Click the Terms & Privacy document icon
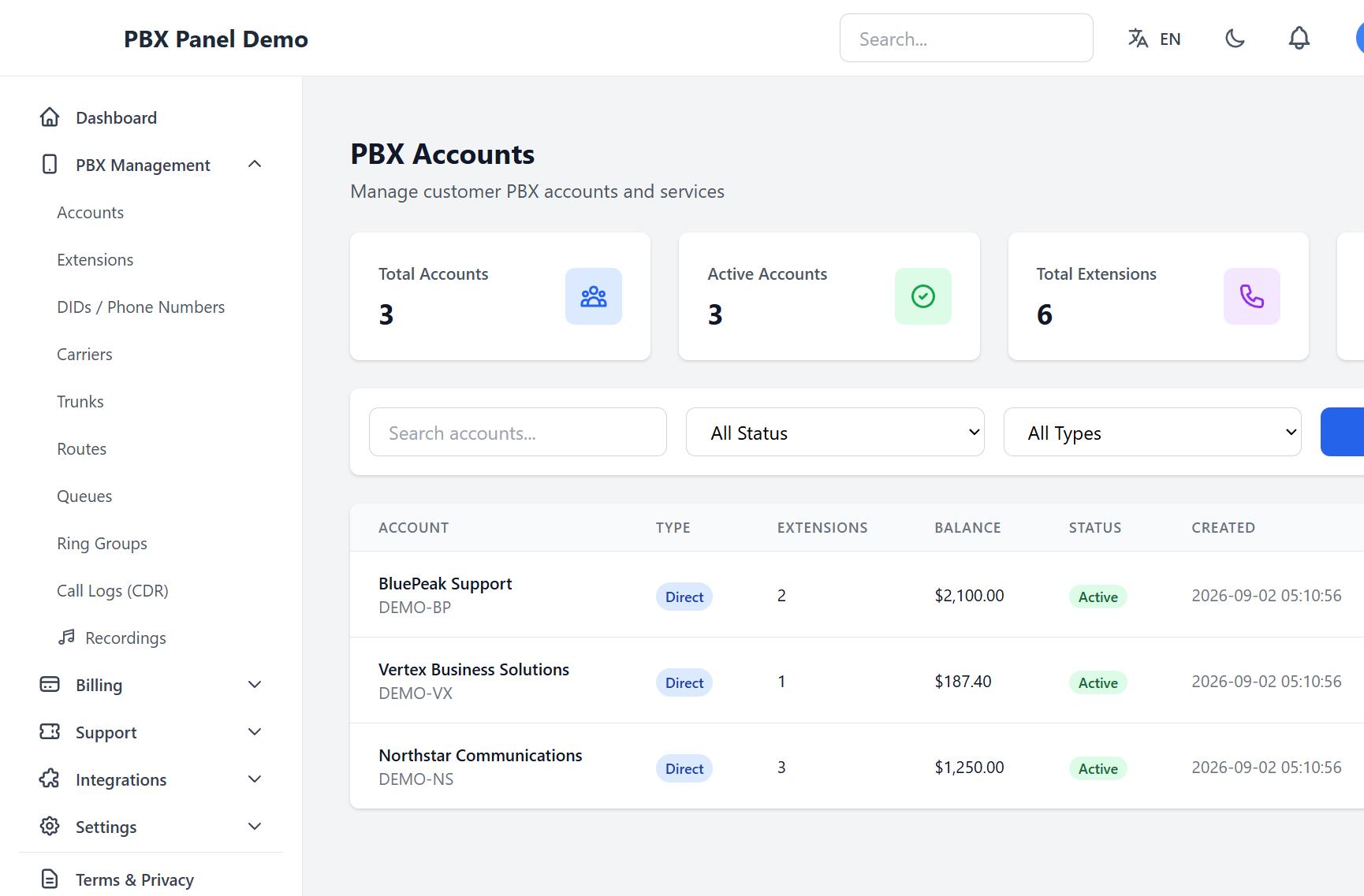1364x896 pixels. [50, 879]
